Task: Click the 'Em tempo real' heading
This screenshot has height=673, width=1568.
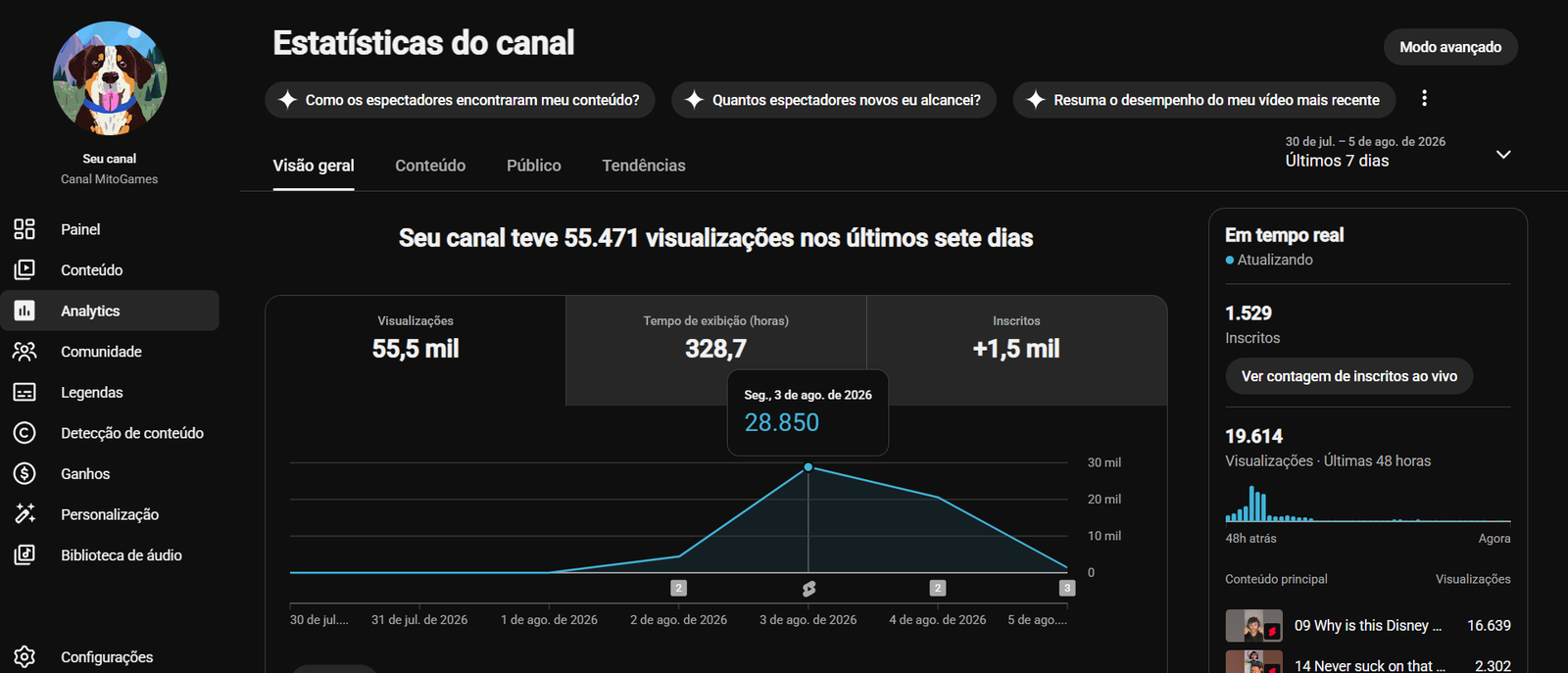Action: click(x=1284, y=235)
